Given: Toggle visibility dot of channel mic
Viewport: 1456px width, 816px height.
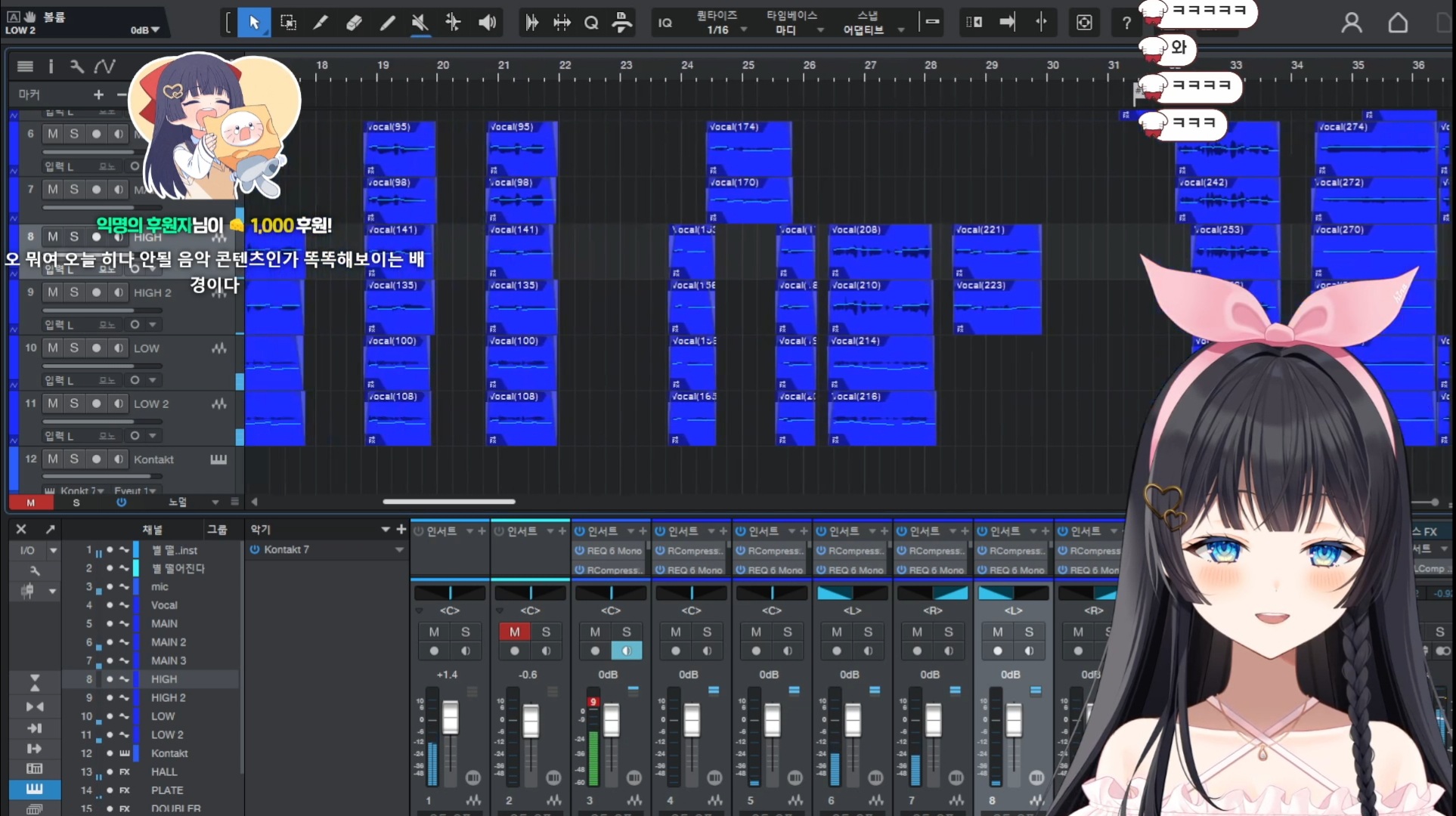Looking at the screenshot, I should tap(110, 587).
